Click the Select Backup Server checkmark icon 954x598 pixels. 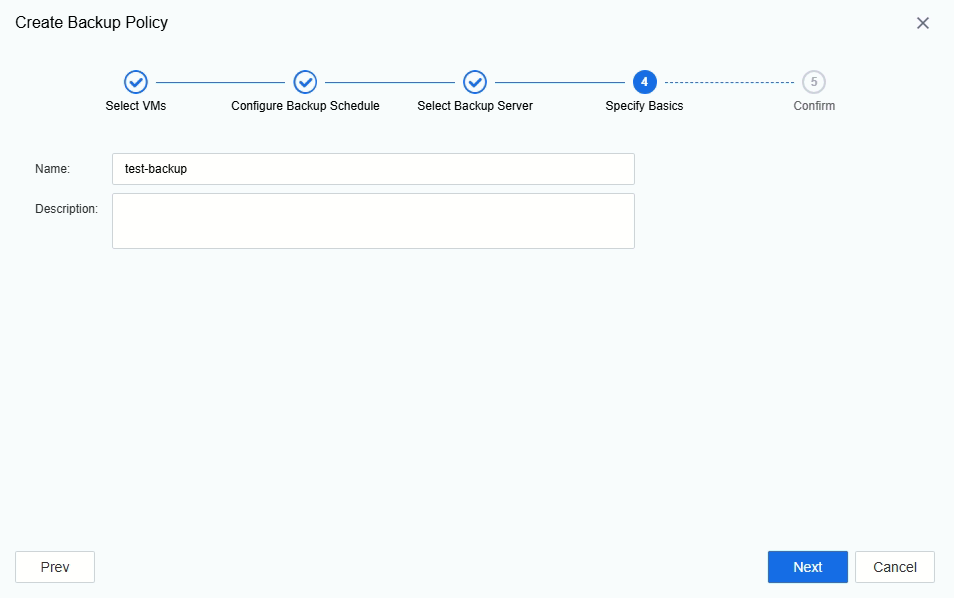coord(475,82)
